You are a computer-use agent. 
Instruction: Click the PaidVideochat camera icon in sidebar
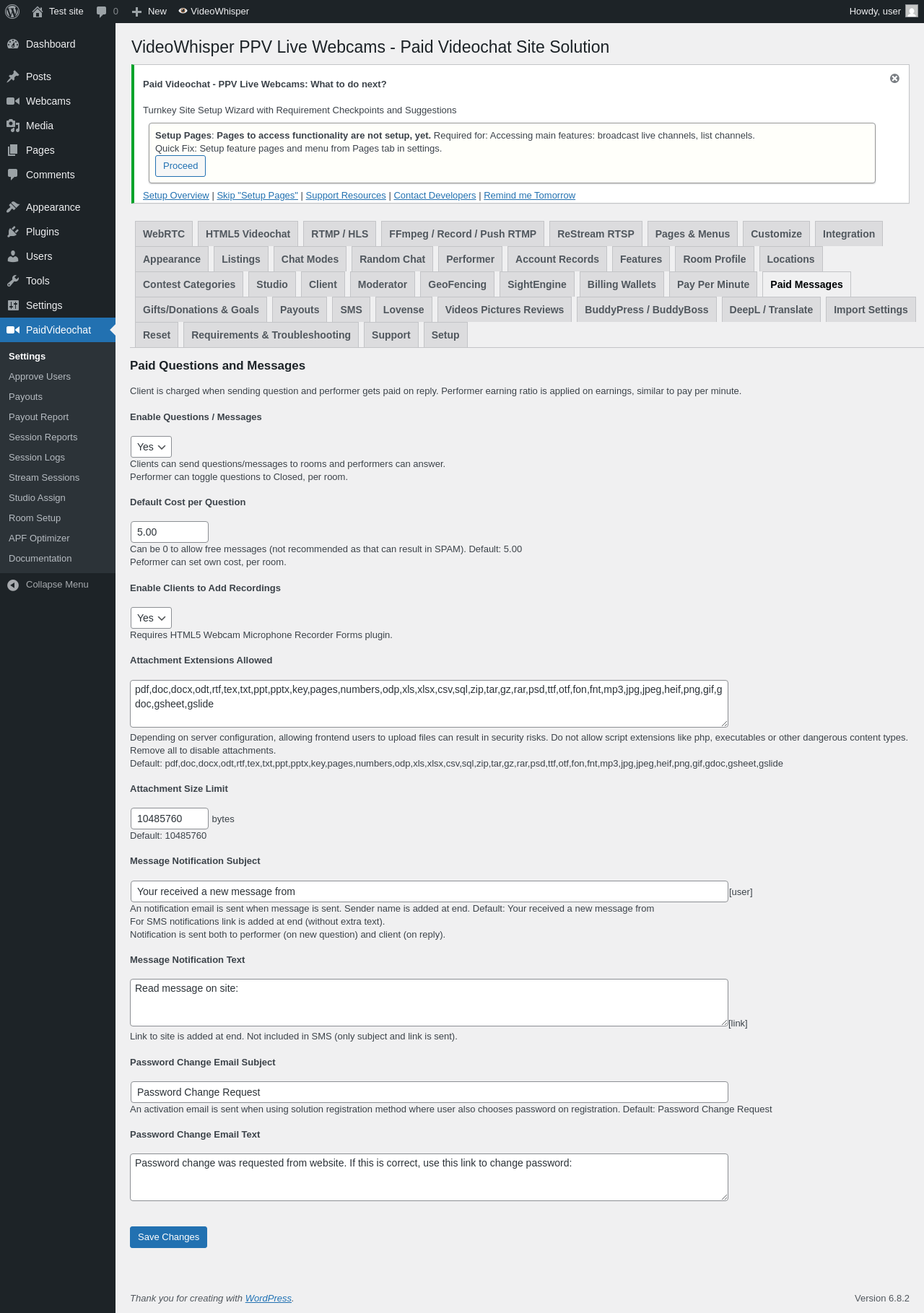[13, 330]
